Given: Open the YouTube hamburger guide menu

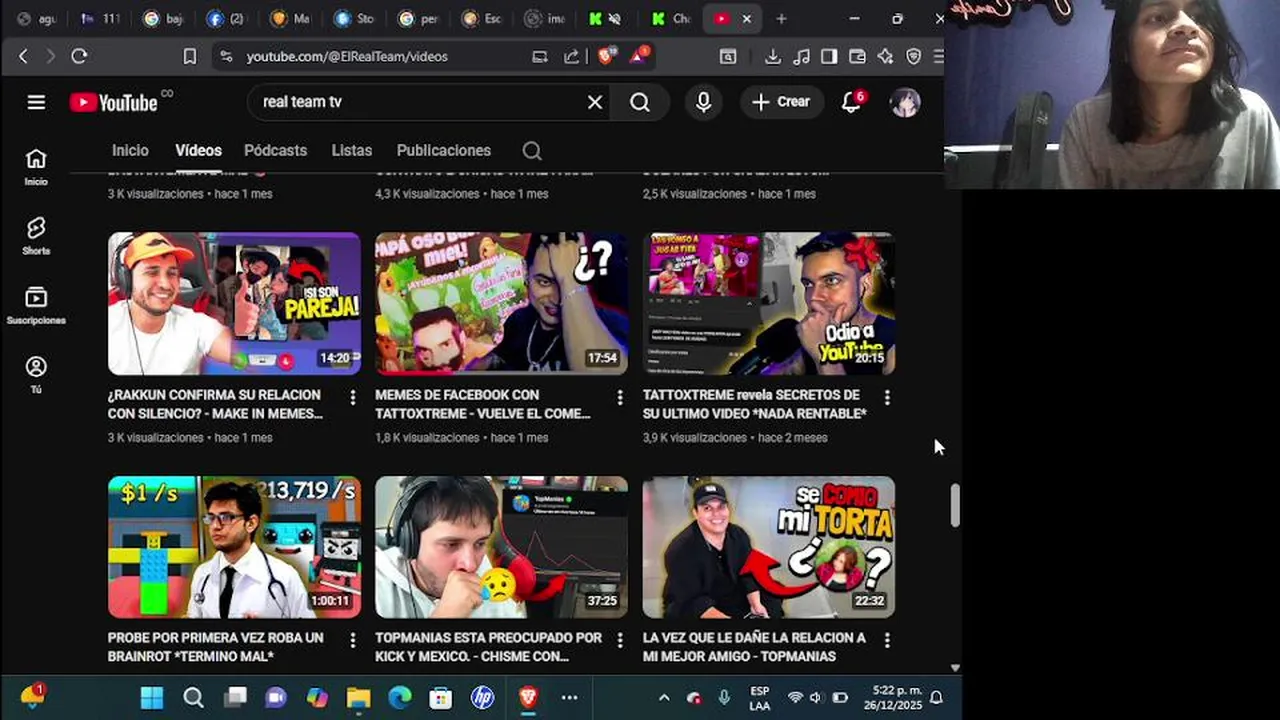Looking at the screenshot, I should point(36,102).
